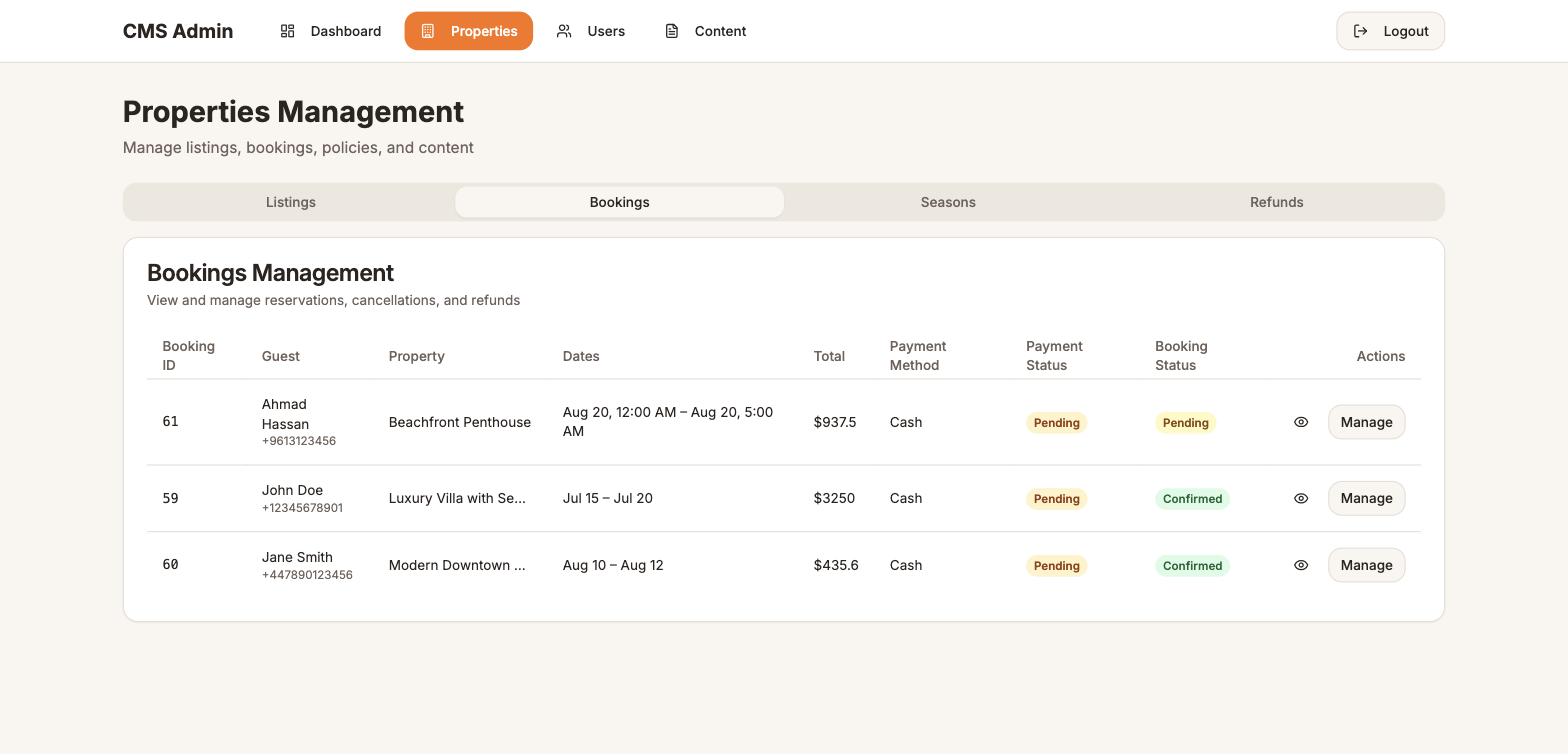Image resolution: width=1568 pixels, height=755 pixels.
Task: Click the Guest column header
Action: 281,356
